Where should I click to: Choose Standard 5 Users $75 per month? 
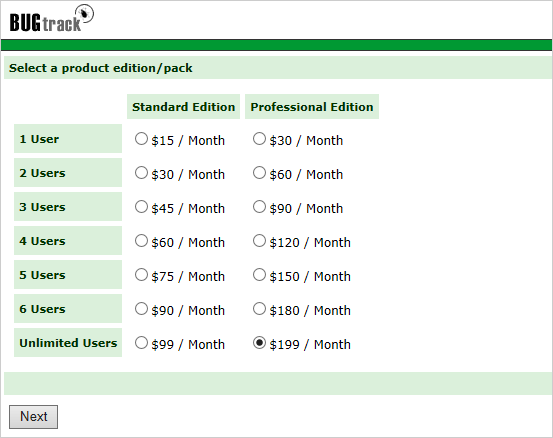pos(141,275)
